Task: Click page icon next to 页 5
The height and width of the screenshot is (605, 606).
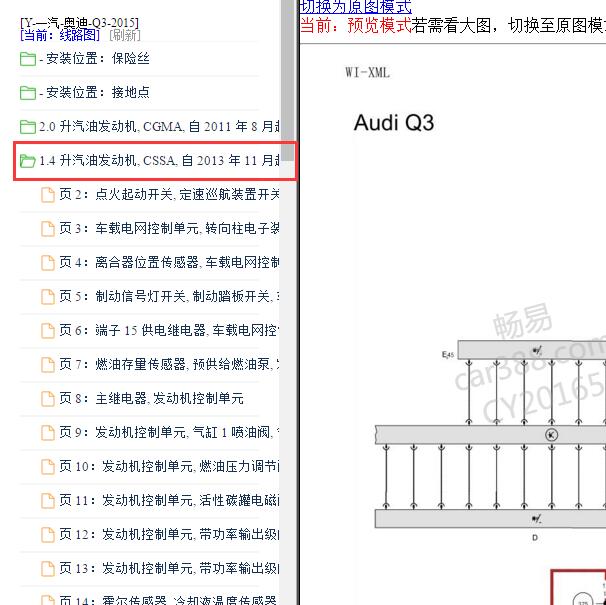Action: pos(48,297)
